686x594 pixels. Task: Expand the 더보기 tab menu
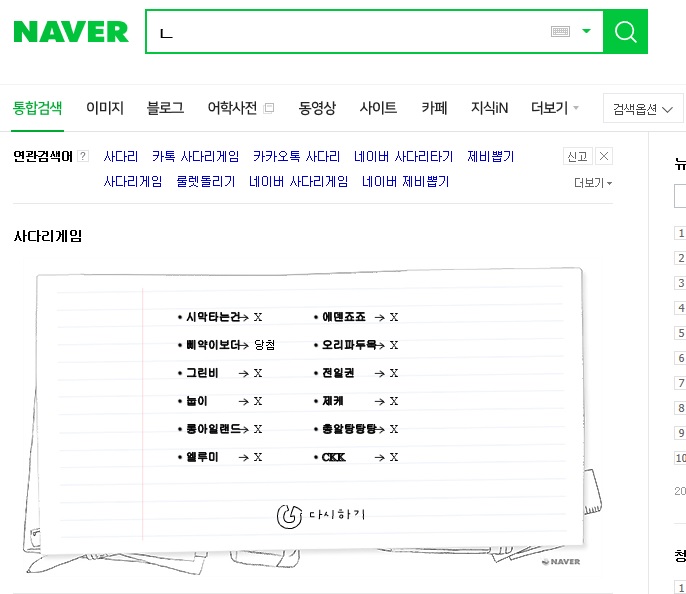point(554,108)
